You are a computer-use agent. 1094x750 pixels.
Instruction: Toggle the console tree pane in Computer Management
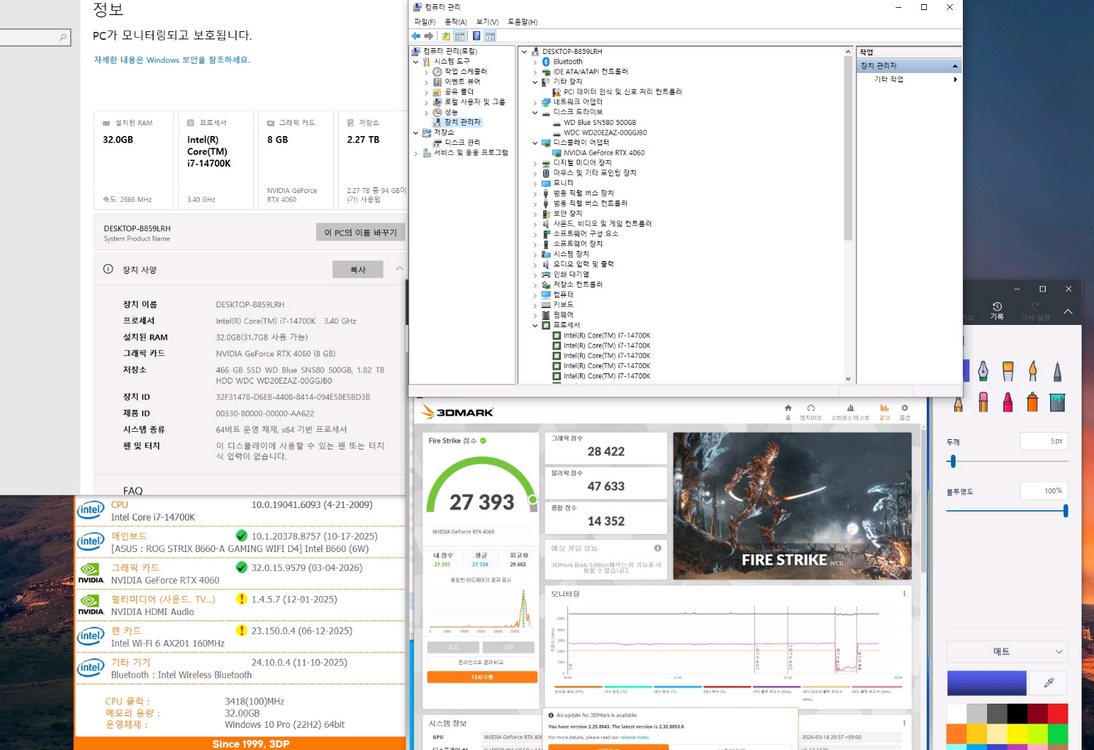(459, 35)
